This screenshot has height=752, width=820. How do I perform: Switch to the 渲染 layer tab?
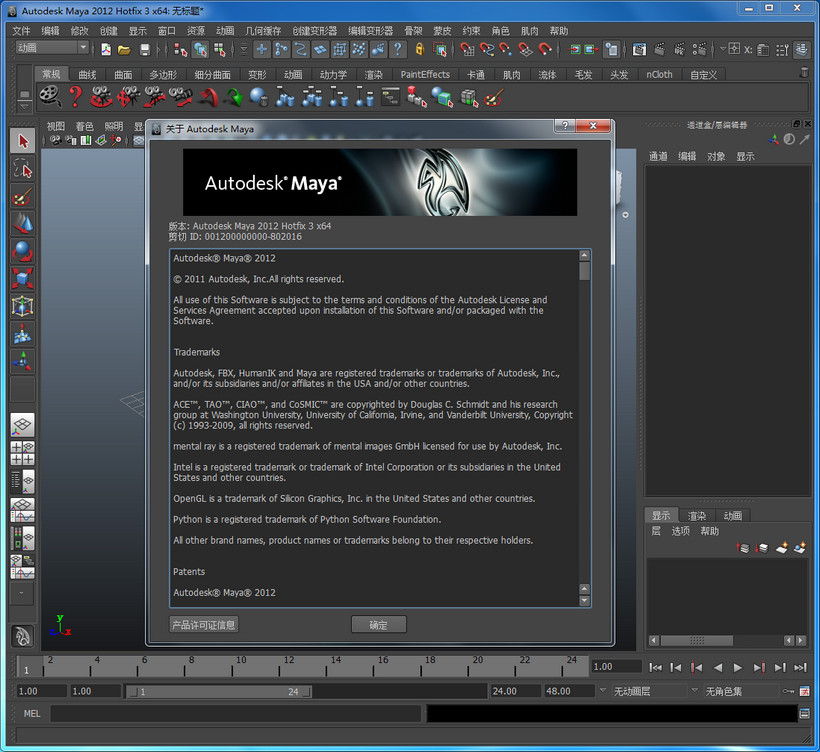(x=697, y=516)
